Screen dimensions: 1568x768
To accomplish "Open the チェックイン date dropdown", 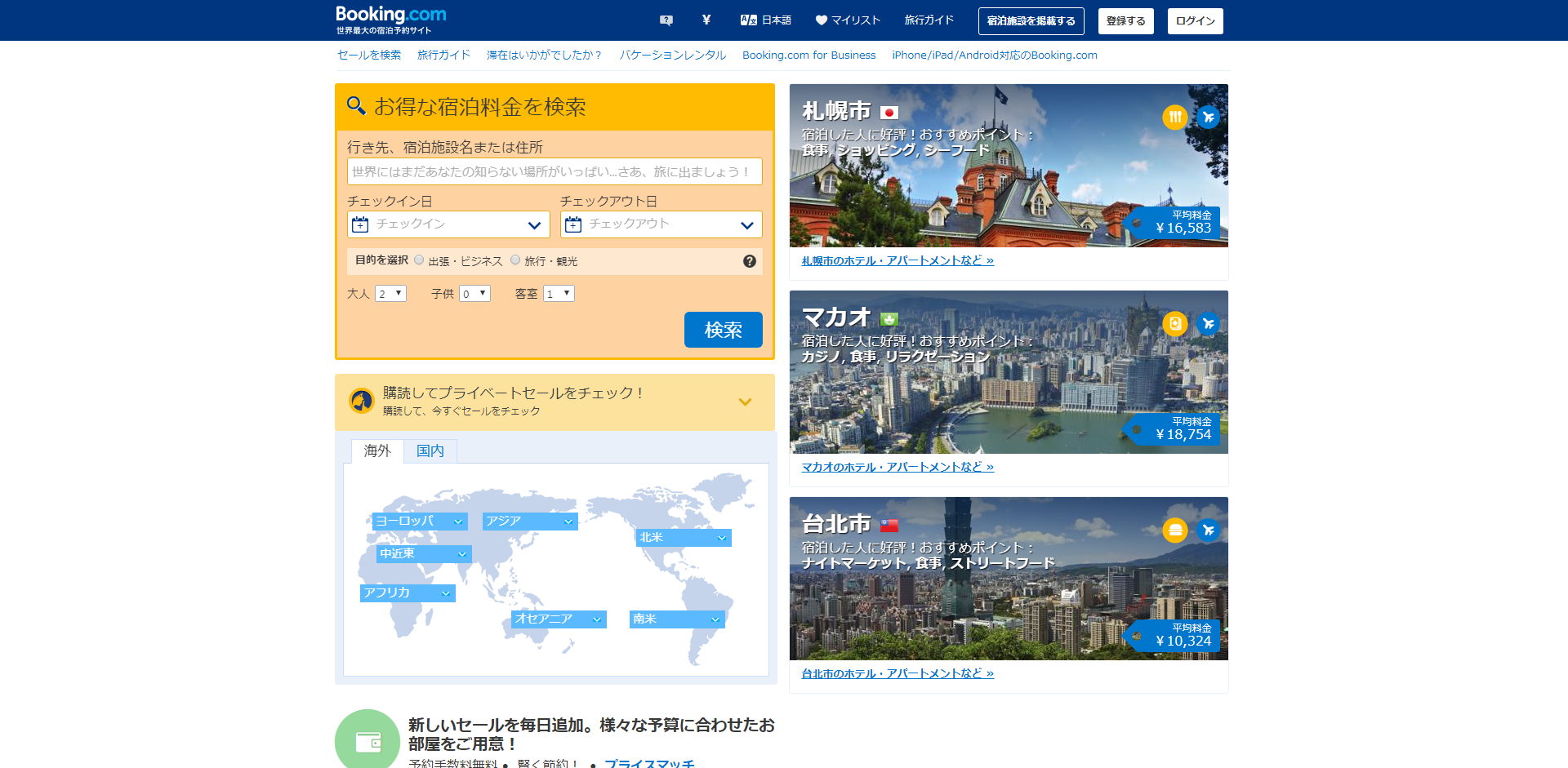I will coord(448,224).
